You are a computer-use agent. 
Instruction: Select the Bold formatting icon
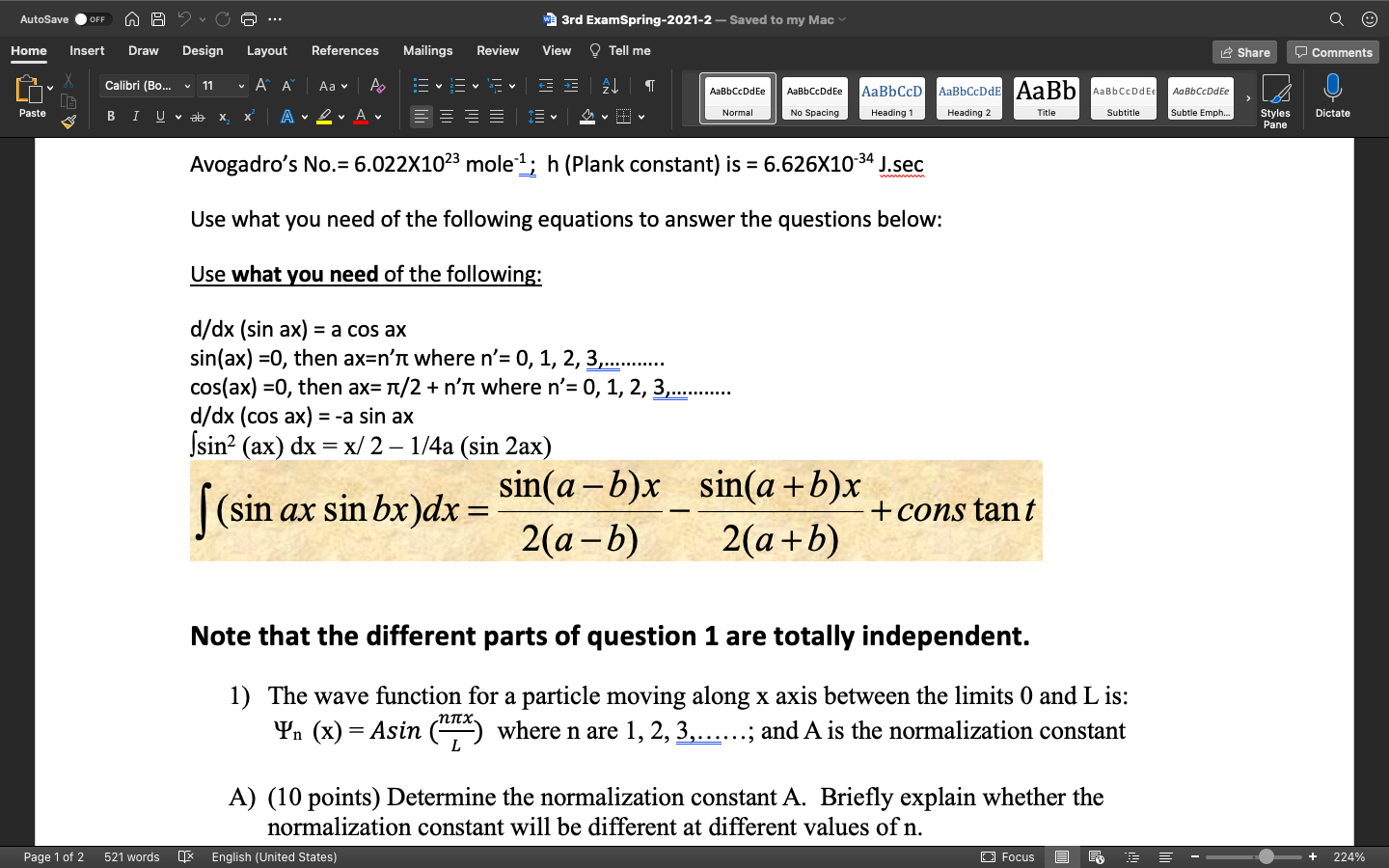click(111, 116)
